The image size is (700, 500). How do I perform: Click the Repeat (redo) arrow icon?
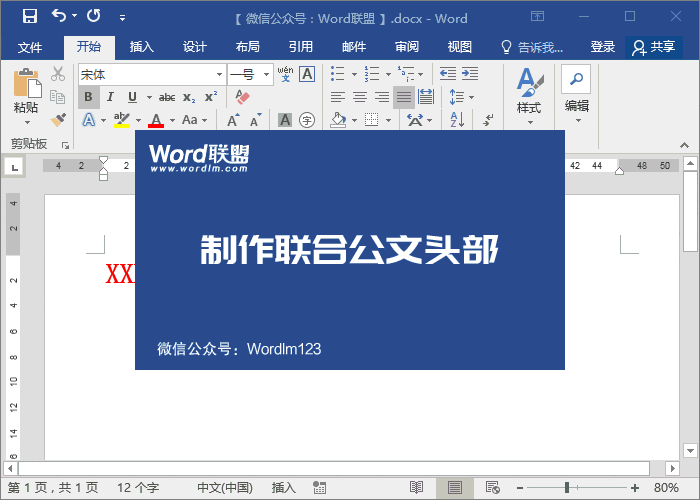coord(94,16)
